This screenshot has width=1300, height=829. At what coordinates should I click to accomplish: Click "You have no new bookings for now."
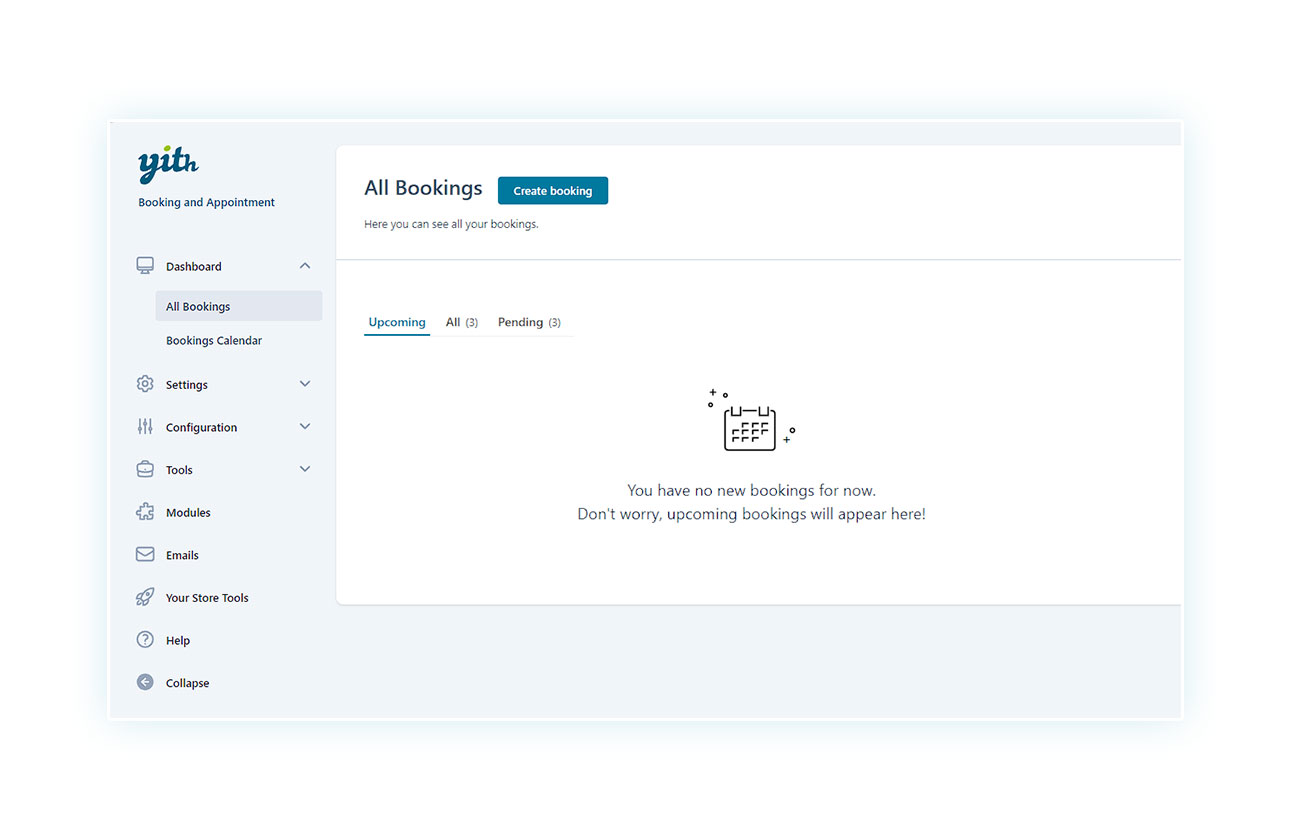click(x=751, y=490)
